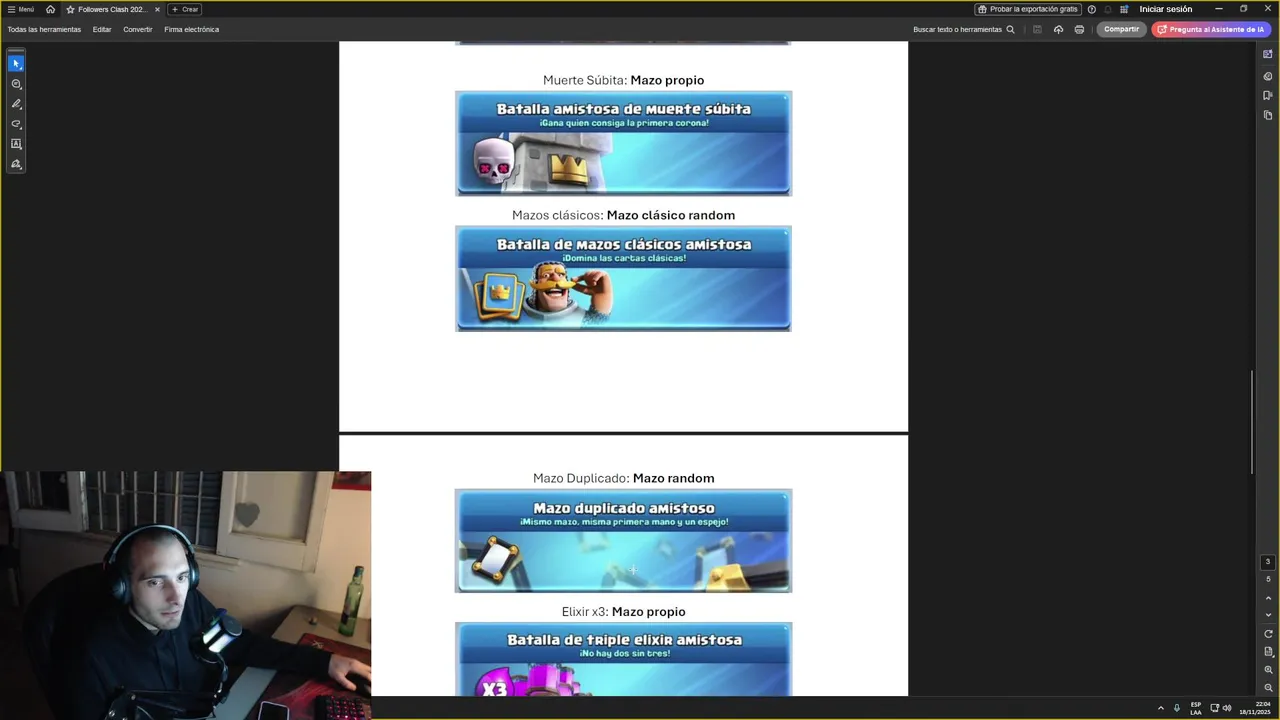Go to the Home view icon

coord(50,9)
